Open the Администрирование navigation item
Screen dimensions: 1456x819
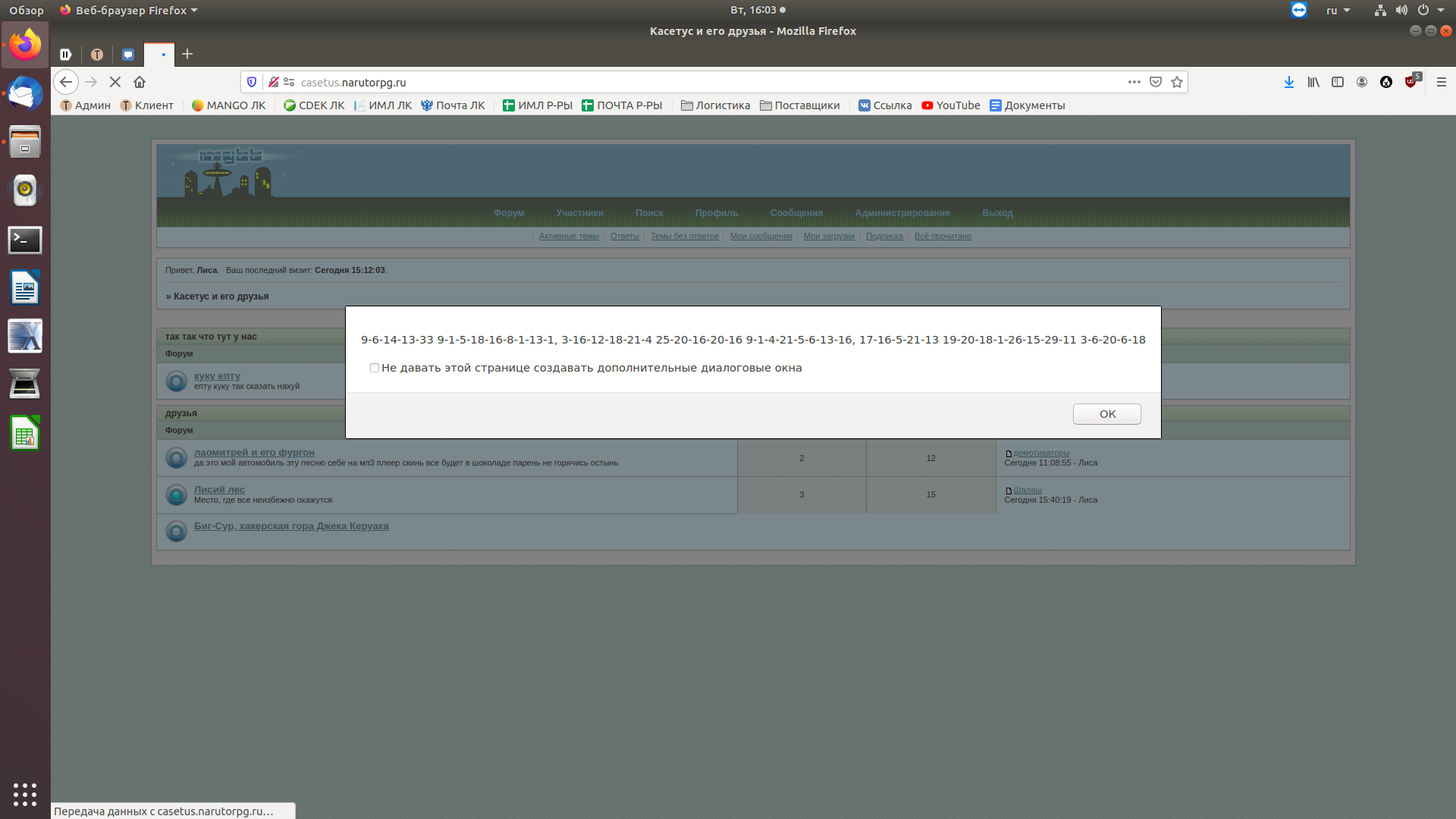coord(902,213)
